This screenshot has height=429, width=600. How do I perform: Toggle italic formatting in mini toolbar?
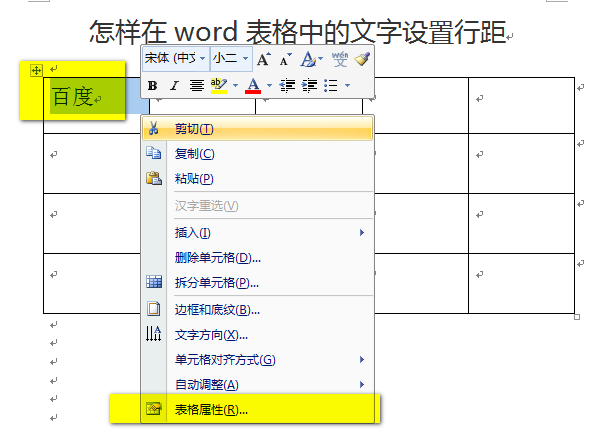174,85
